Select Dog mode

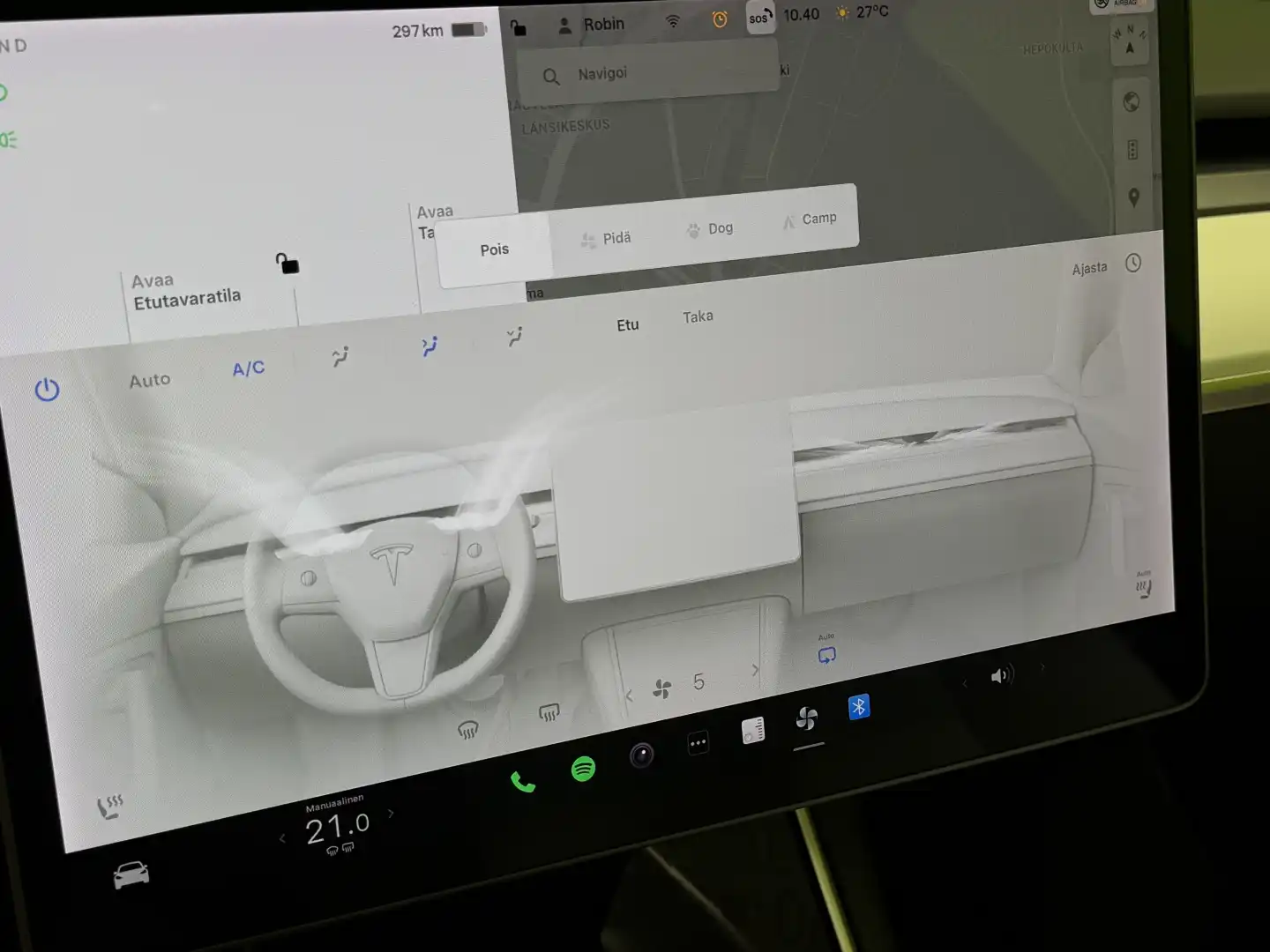coord(710,228)
